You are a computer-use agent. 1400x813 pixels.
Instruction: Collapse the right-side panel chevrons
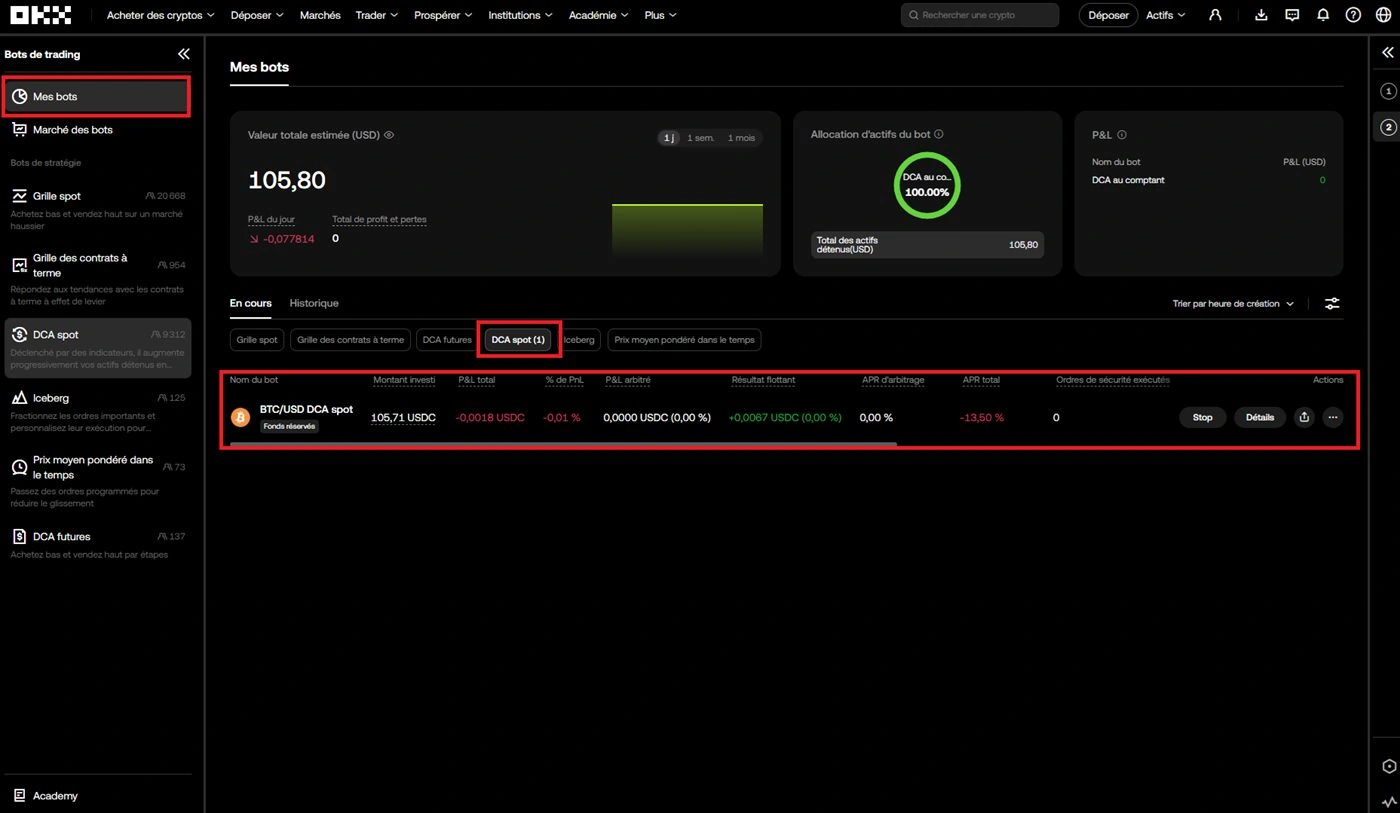(x=1387, y=53)
